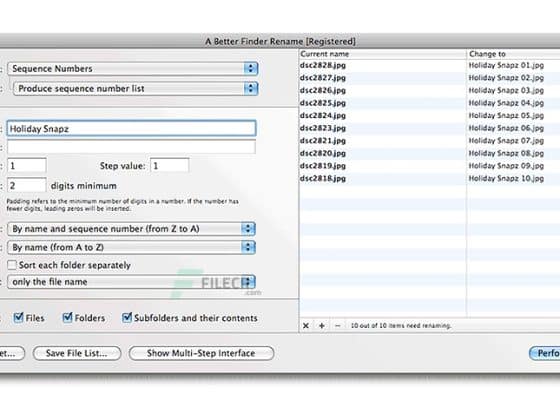560x420 pixels.
Task: Click the X icon below file list
Action: [306, 326]
